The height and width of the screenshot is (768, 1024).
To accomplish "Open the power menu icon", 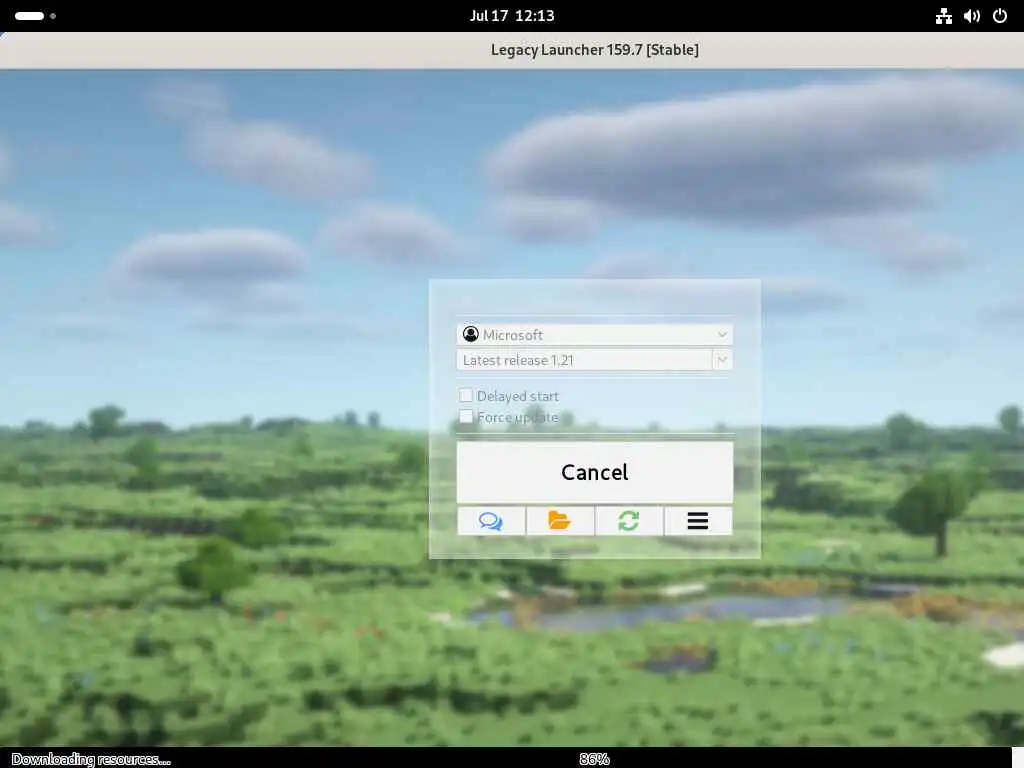I will [x=1000, y=16].
